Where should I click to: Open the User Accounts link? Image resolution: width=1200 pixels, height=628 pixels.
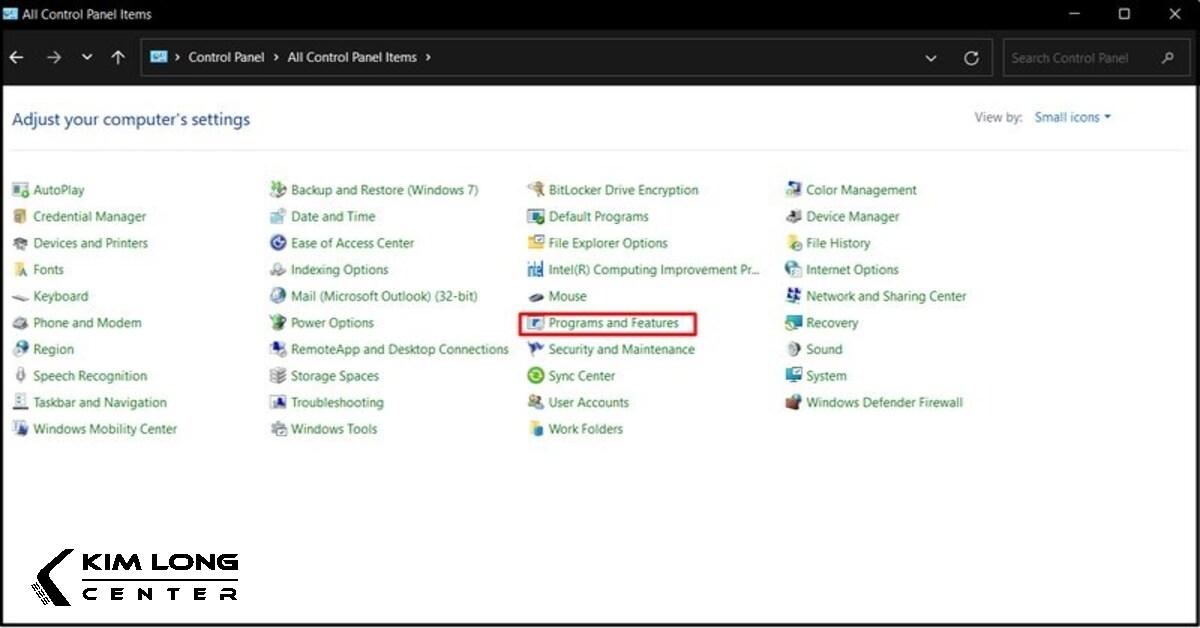588,403
